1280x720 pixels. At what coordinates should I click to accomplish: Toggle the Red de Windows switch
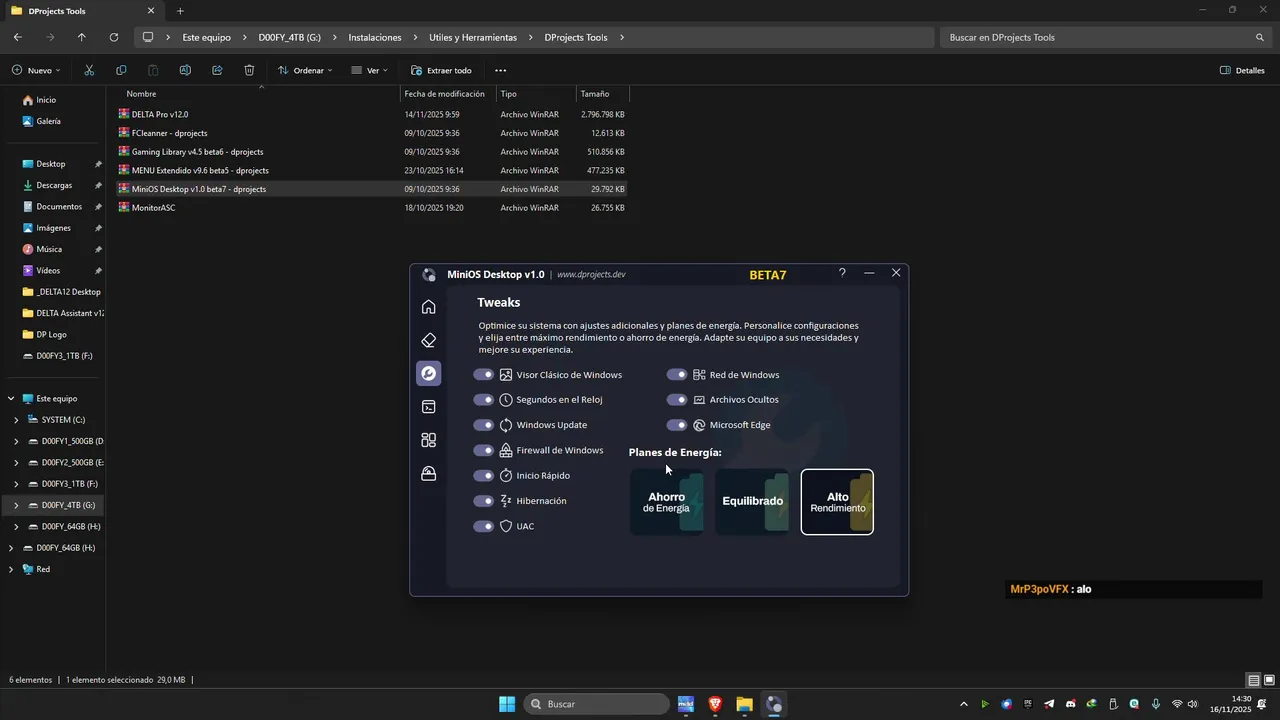pos(677,375)
